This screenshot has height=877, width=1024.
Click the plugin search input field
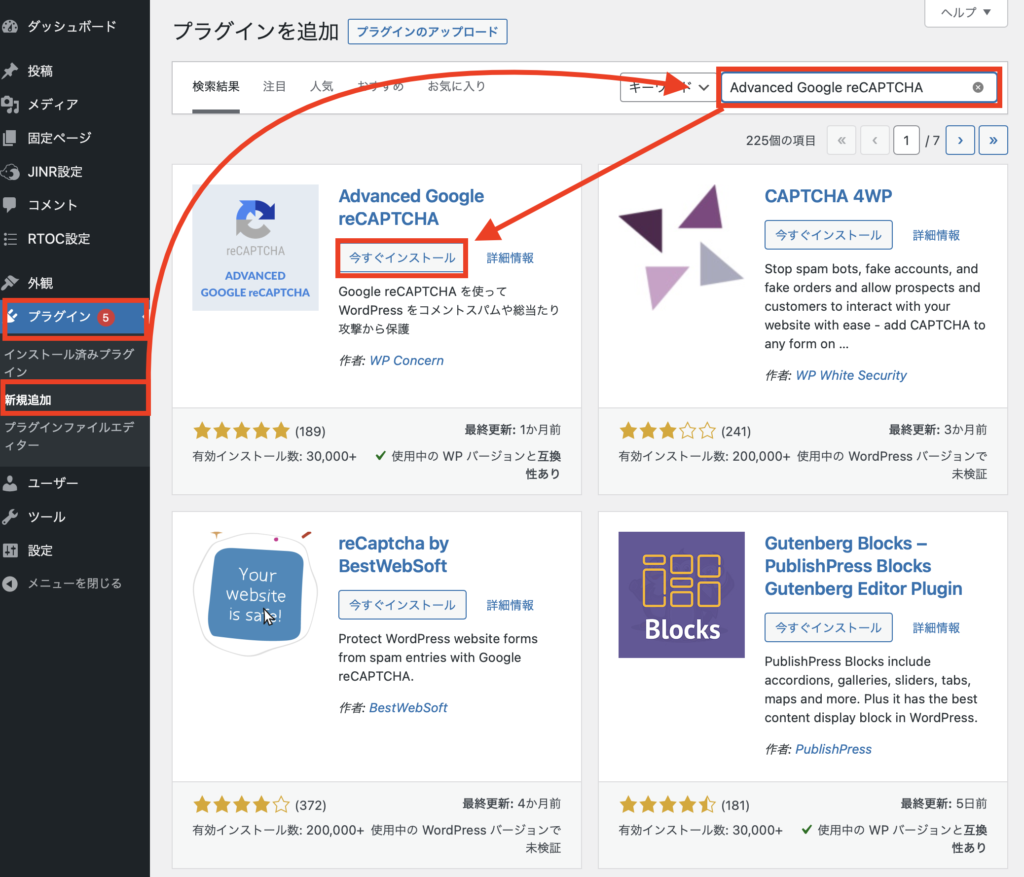[x=845, y=87]
